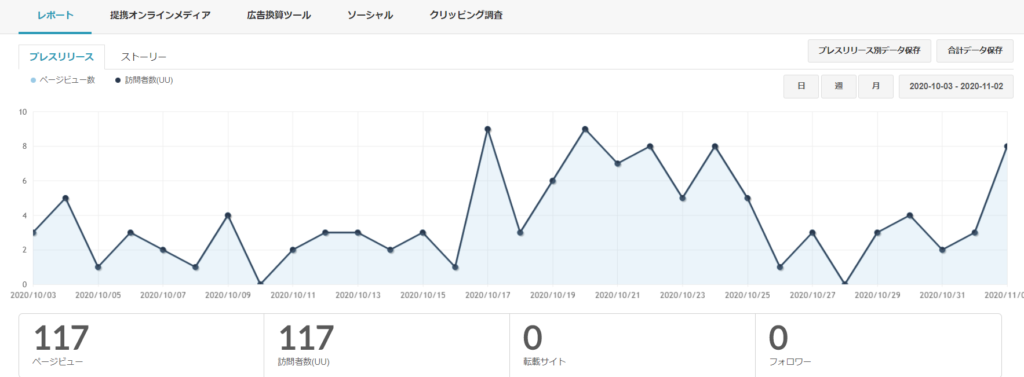Click the フォロワー count card

tap(878, 345)
